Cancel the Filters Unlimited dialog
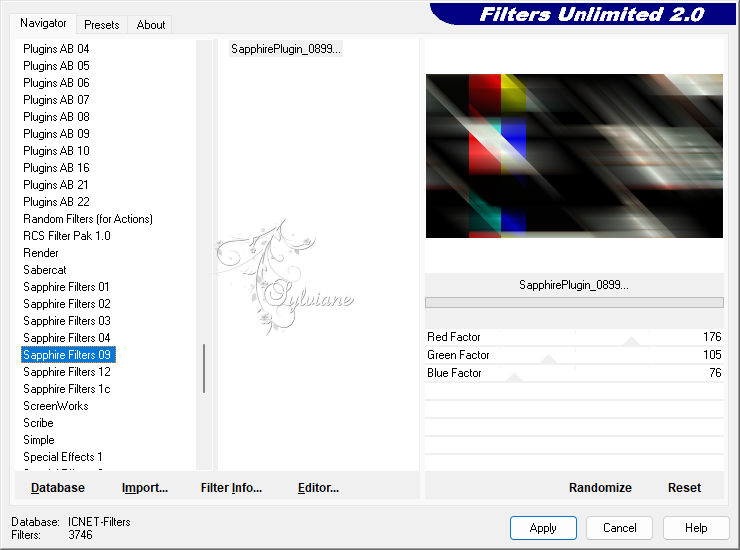 tap(619, 527)
